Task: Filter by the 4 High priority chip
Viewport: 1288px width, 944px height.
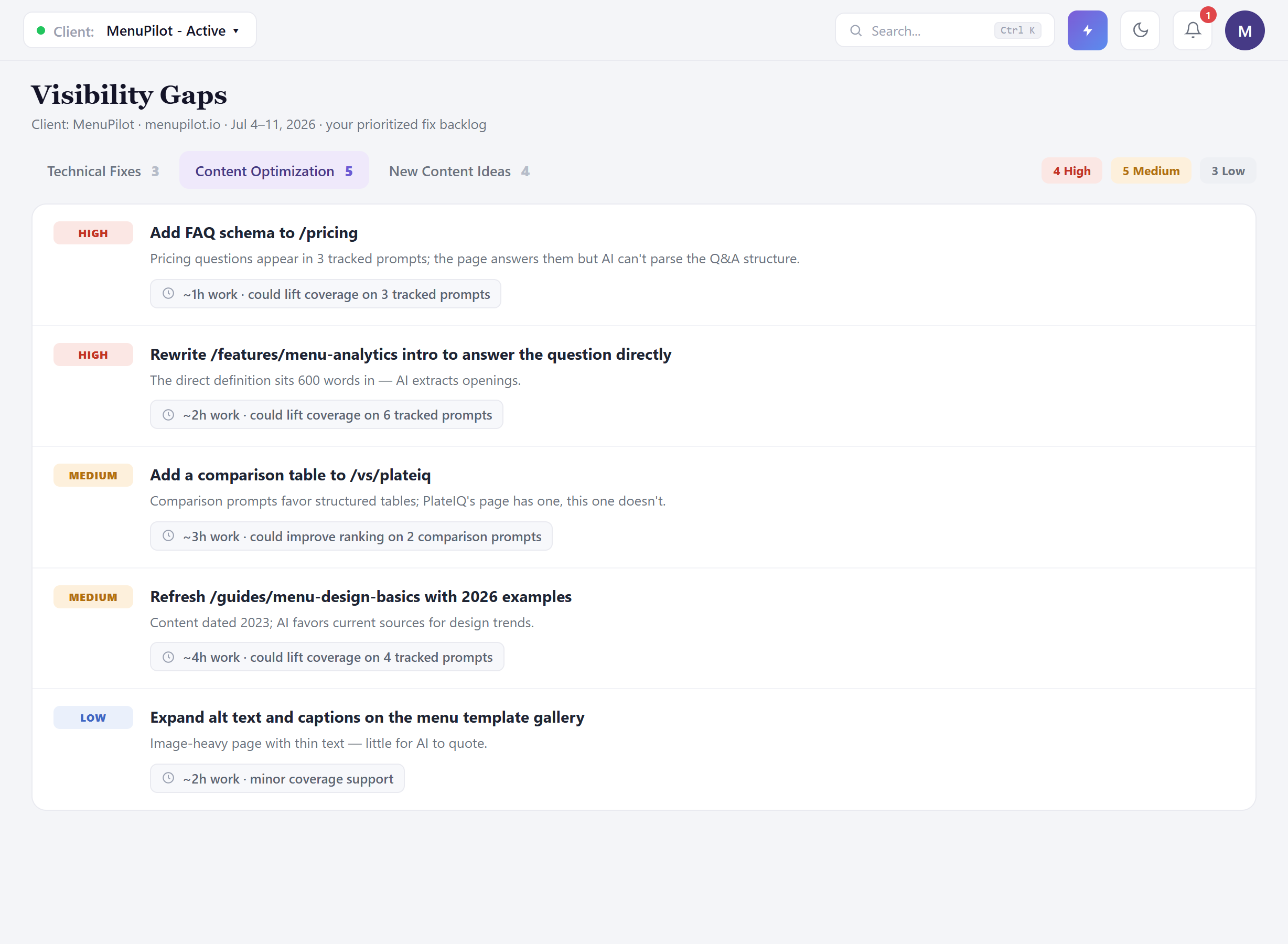Action: pos(1071,171)
